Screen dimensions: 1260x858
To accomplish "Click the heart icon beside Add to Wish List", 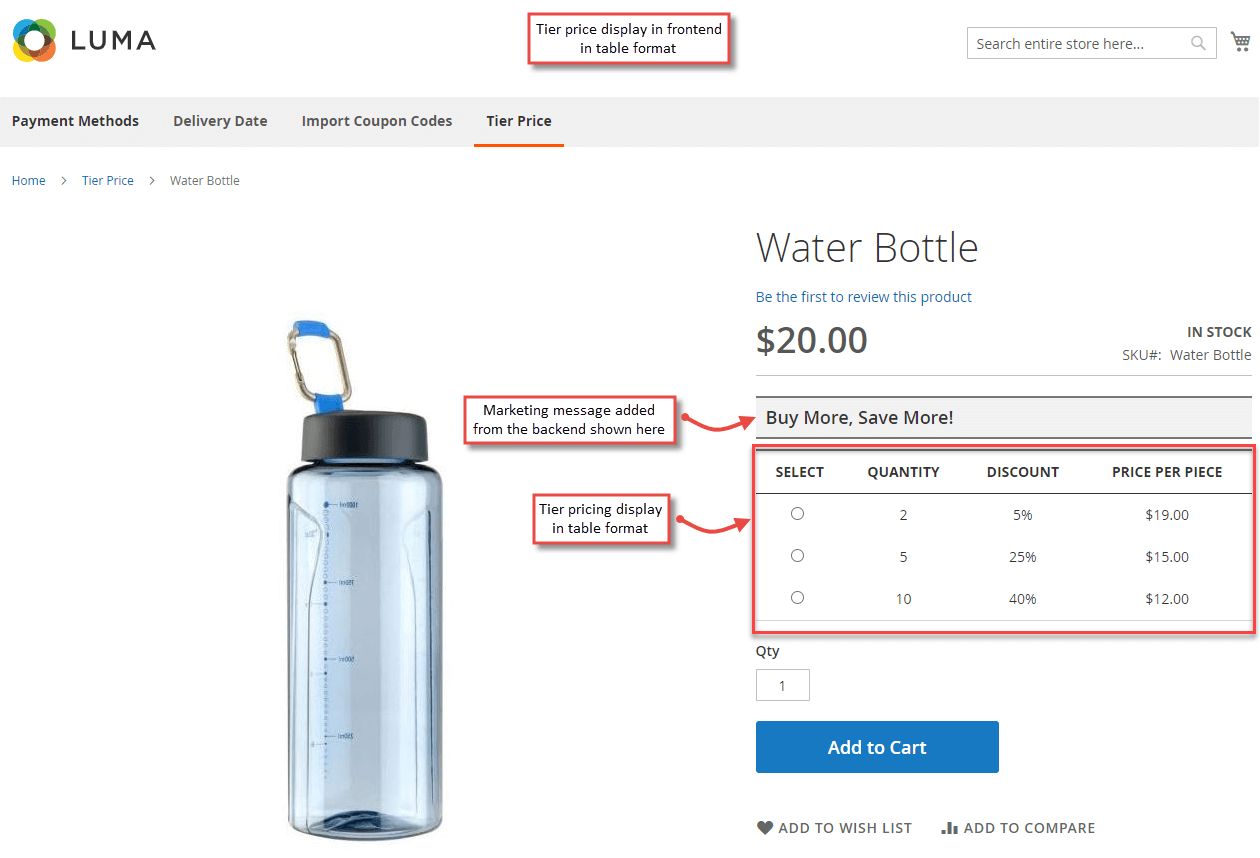I will 765,827.
